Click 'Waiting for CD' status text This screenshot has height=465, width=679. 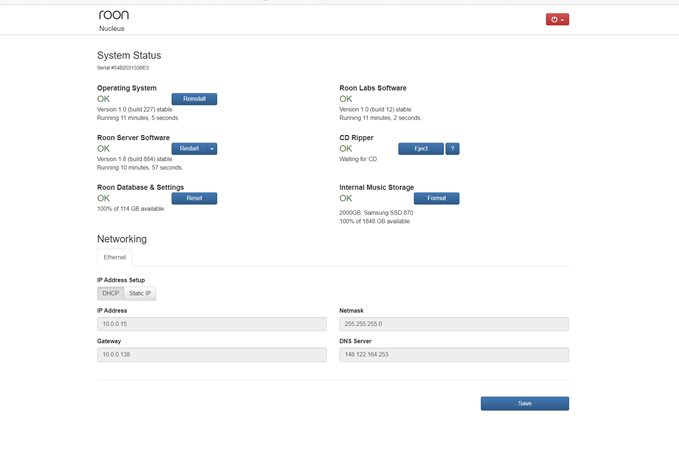coord(358,159)
